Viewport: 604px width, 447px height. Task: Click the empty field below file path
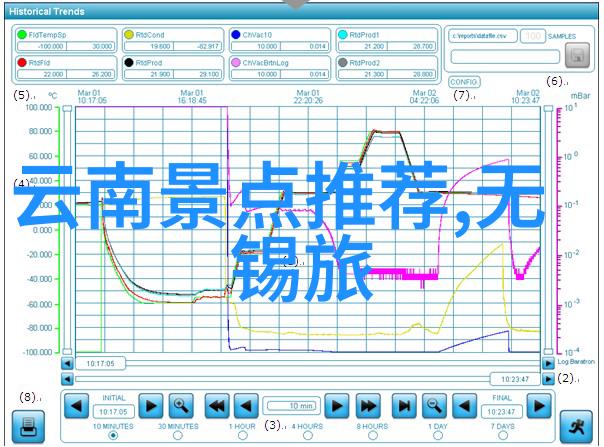[x=505, y=57]
